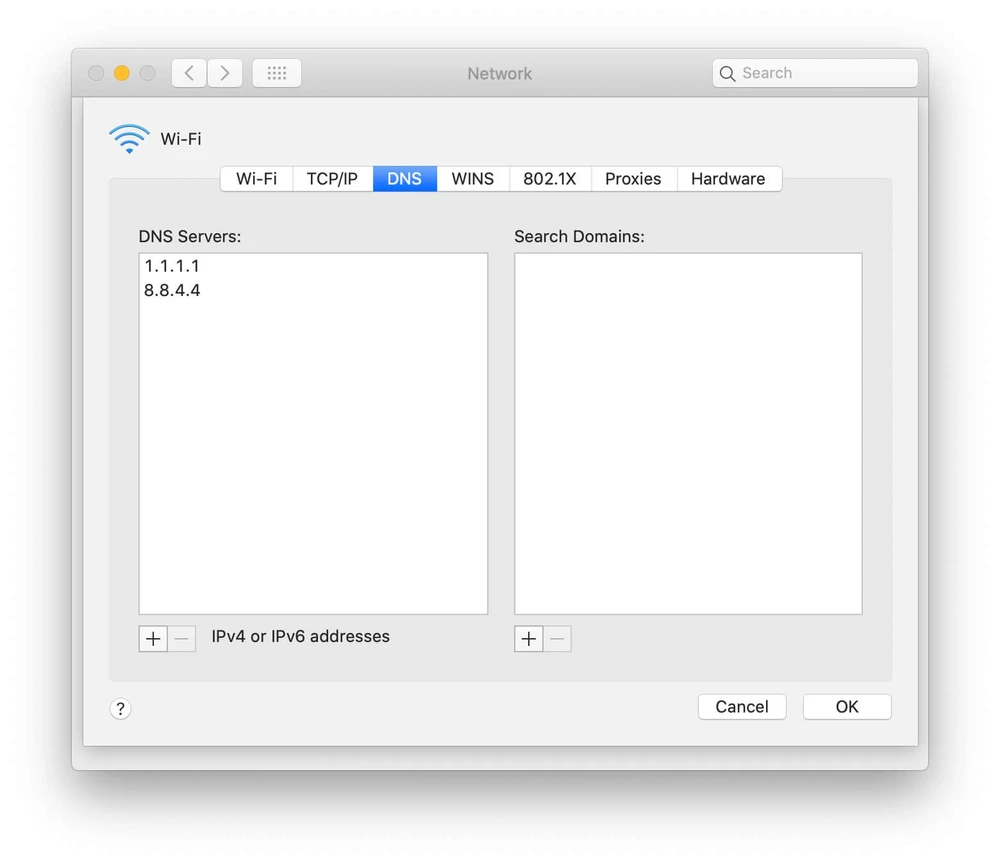Image resolution: width=1000 pixels, height=865 pixels.
Task: Add a new search domain with the plus button
Action: (528, 638)
